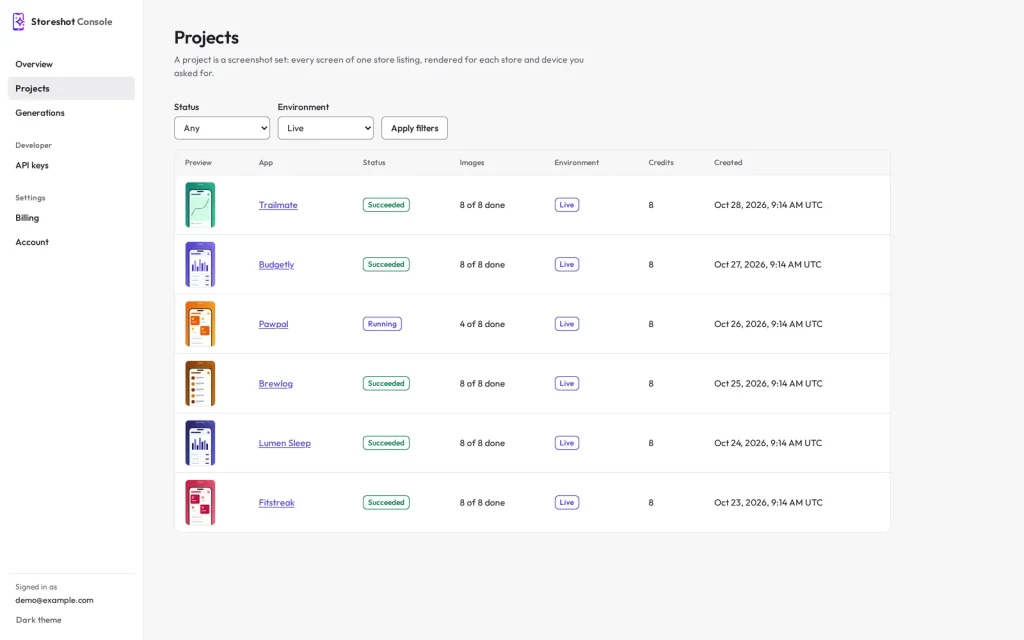Viewport: 1024px width, 640px height.
Task: Click the Credits column header
Action: point(661,163)
